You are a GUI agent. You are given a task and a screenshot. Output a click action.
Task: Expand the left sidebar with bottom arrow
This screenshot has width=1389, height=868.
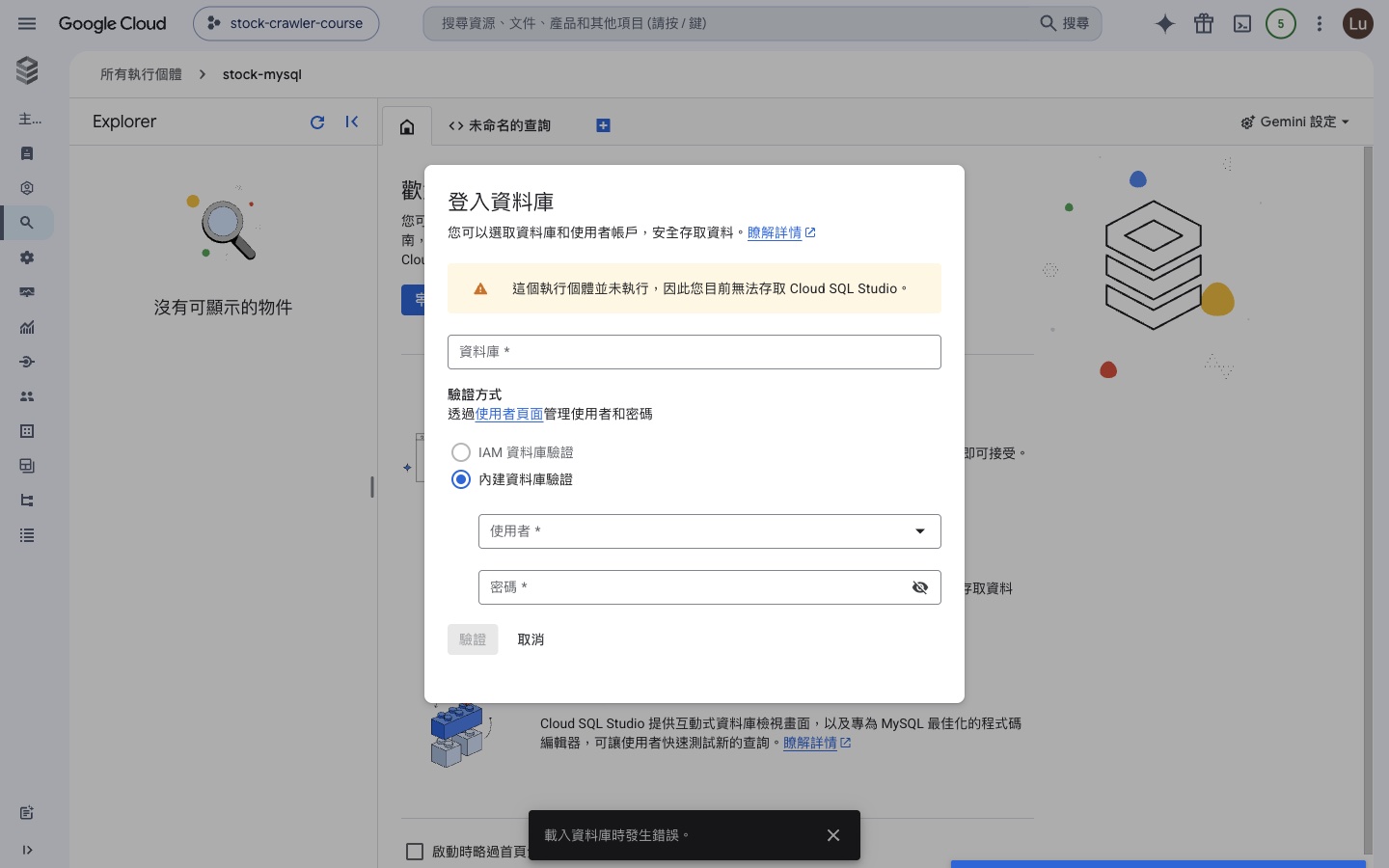pyautogui.click(x=27, y=850)
